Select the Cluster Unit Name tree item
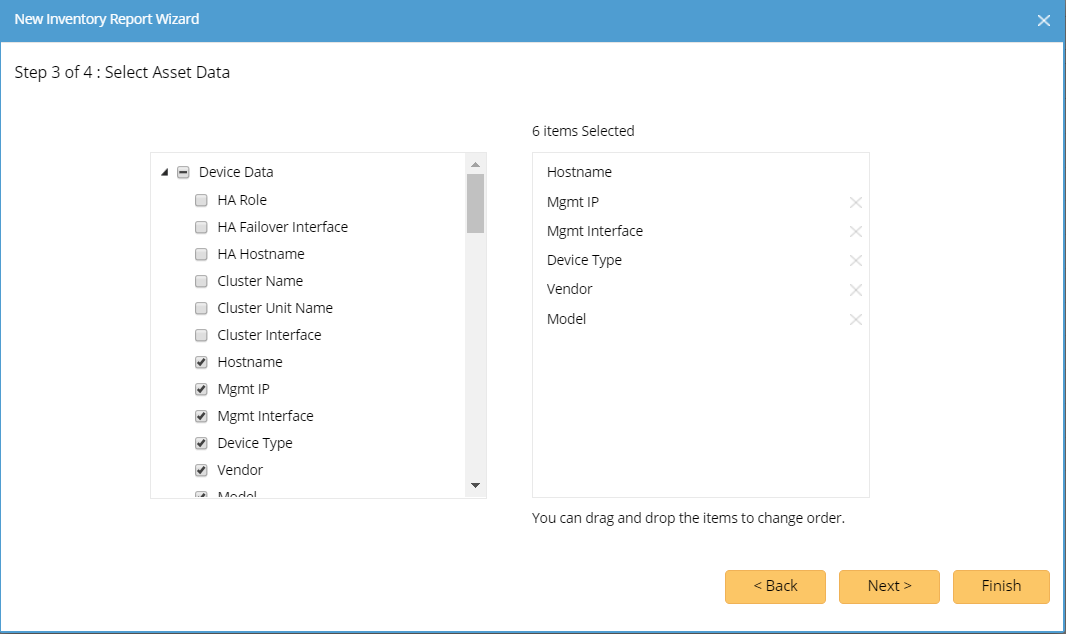Image resolution: width=1066 pixels, height=634 pixels. 275,308
